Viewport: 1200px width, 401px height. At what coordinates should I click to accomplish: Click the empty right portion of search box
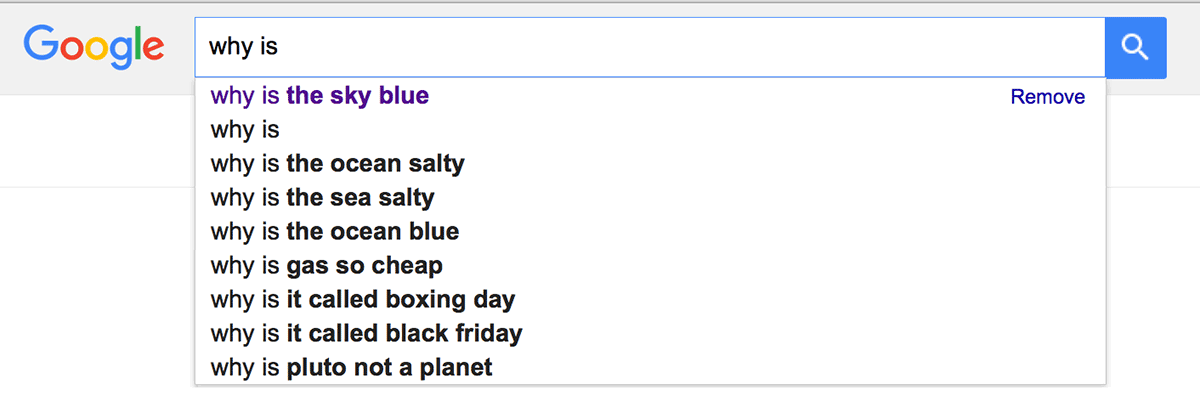(x=800, y=47)
